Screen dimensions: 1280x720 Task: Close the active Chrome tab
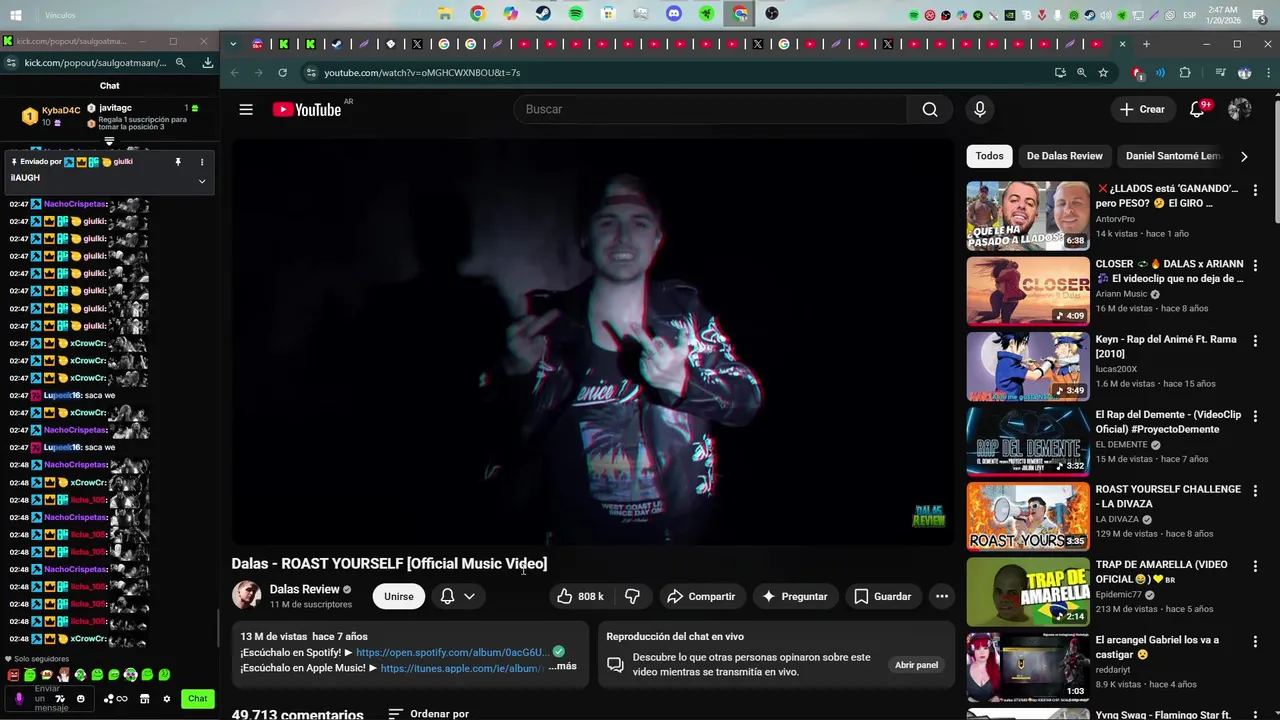click(1122, 44)
